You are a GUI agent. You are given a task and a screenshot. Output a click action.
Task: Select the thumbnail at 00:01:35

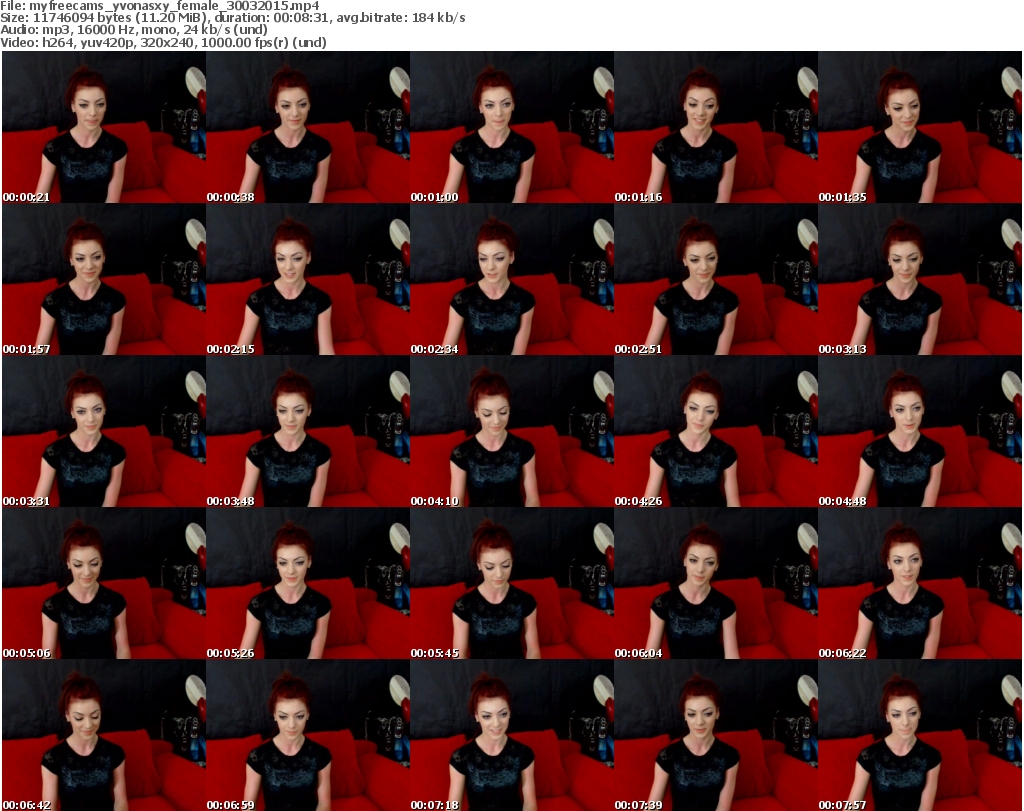[x=920, y=127]
